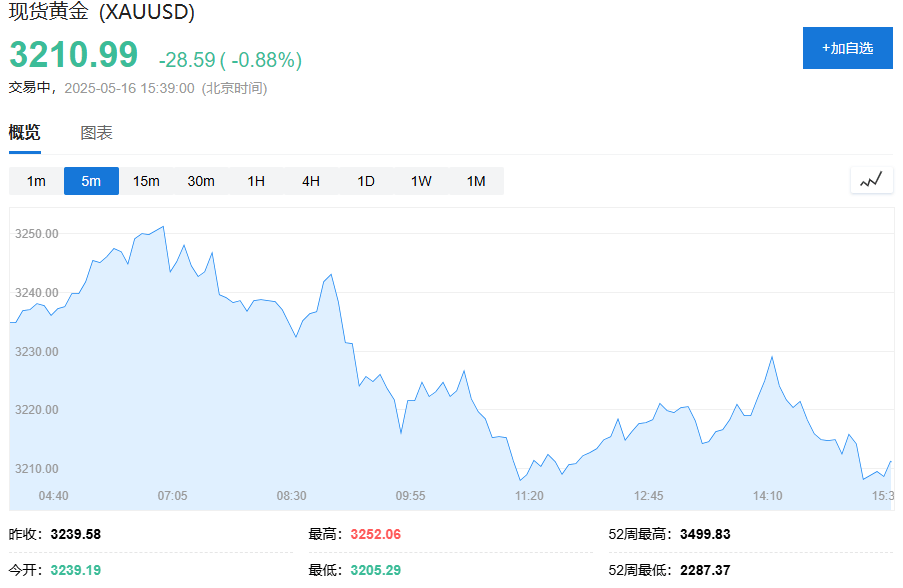Click the 昨收 value 3239.58
This screenshot has height=588, width=903.
[x=75, y=534]
